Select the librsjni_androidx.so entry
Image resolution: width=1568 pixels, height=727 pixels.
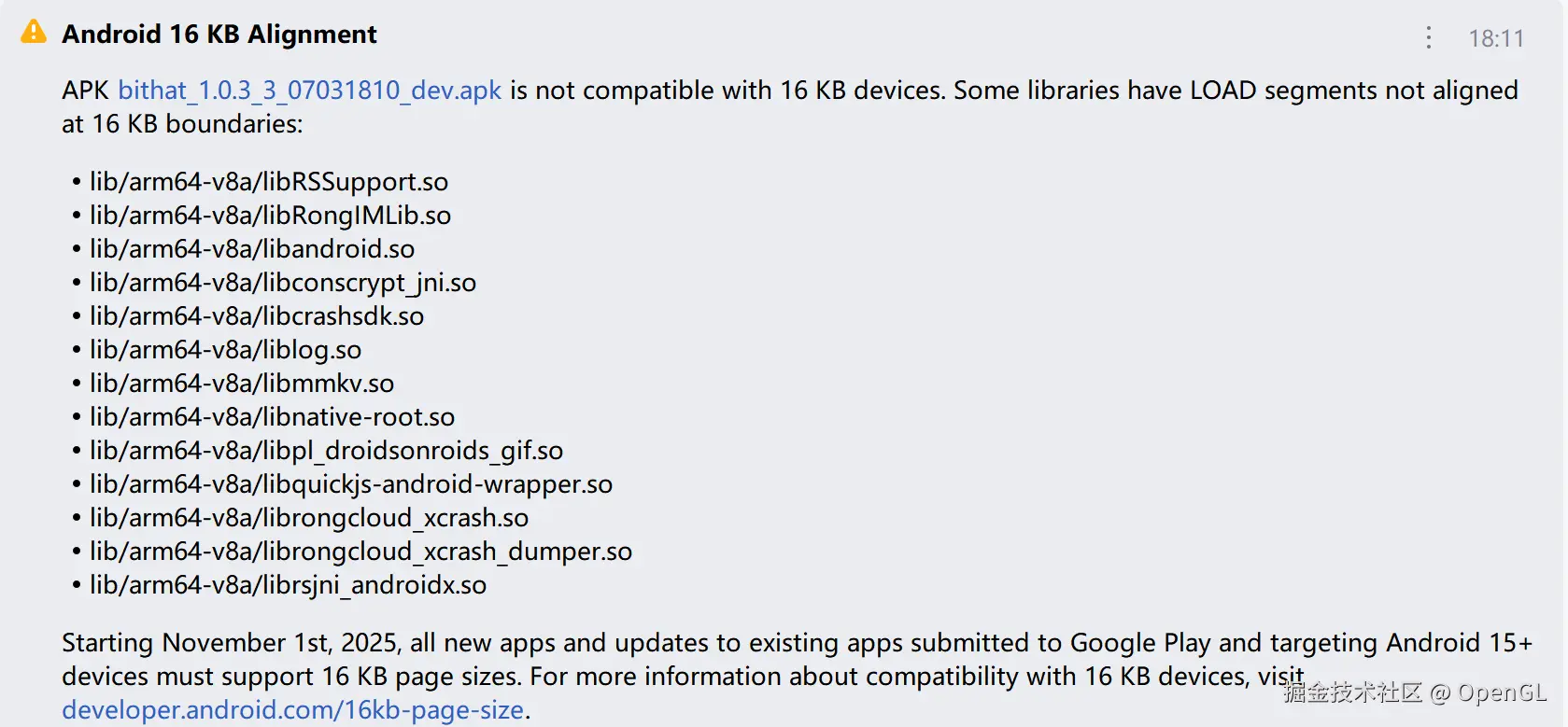288,585
